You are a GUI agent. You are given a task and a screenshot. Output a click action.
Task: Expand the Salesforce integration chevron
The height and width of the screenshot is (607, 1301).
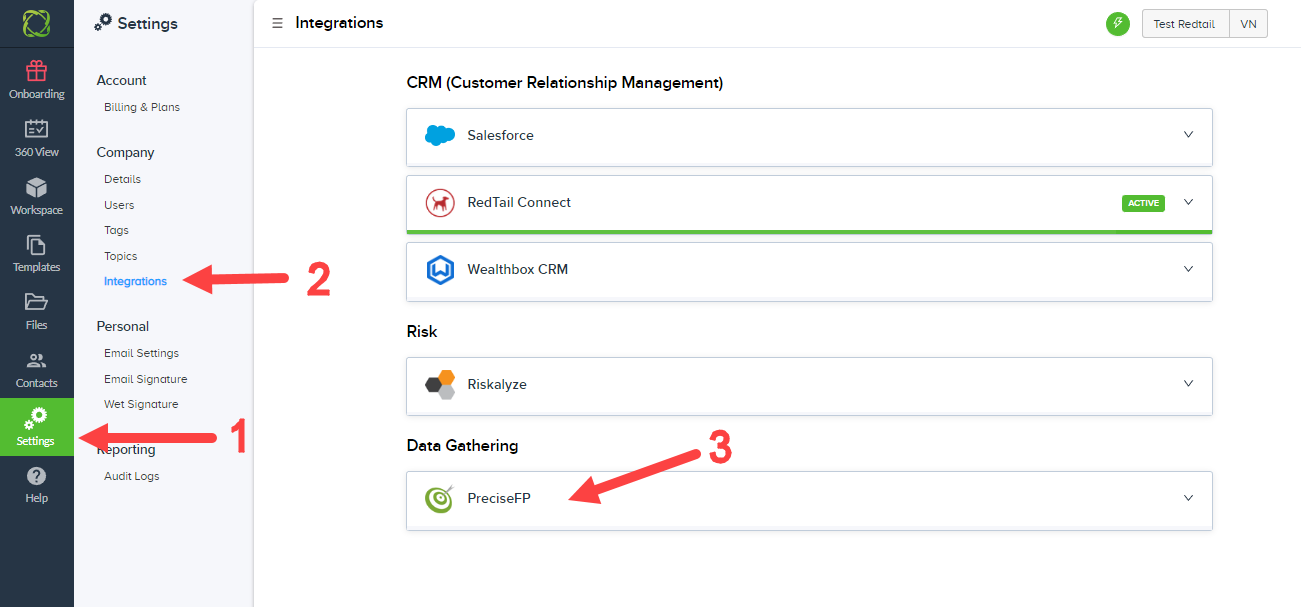[1189, 135]
